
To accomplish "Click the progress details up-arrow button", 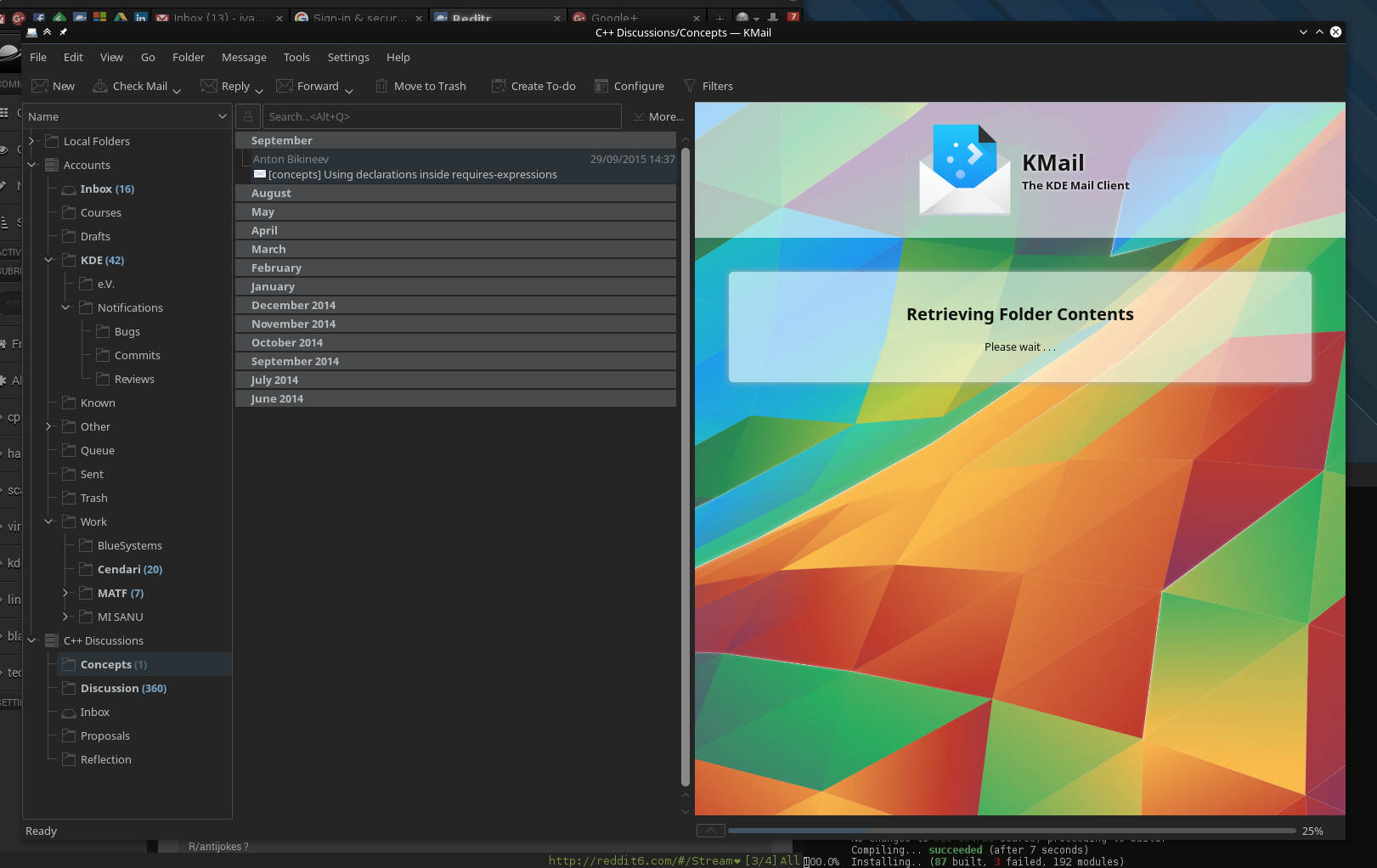I will pyautogui.click(x=711, y=831).
